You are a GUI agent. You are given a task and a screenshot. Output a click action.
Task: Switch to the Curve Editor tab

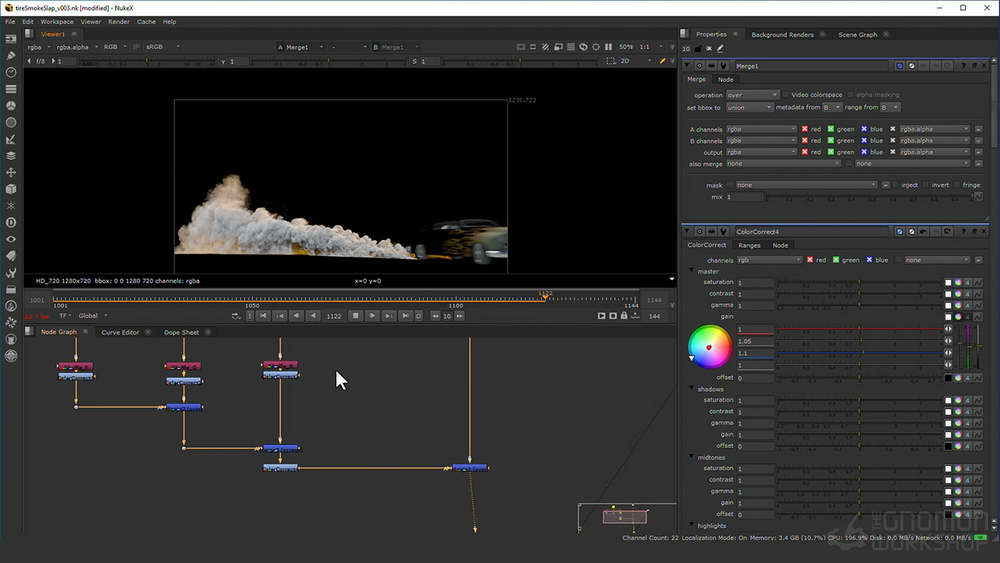(120, 332)
